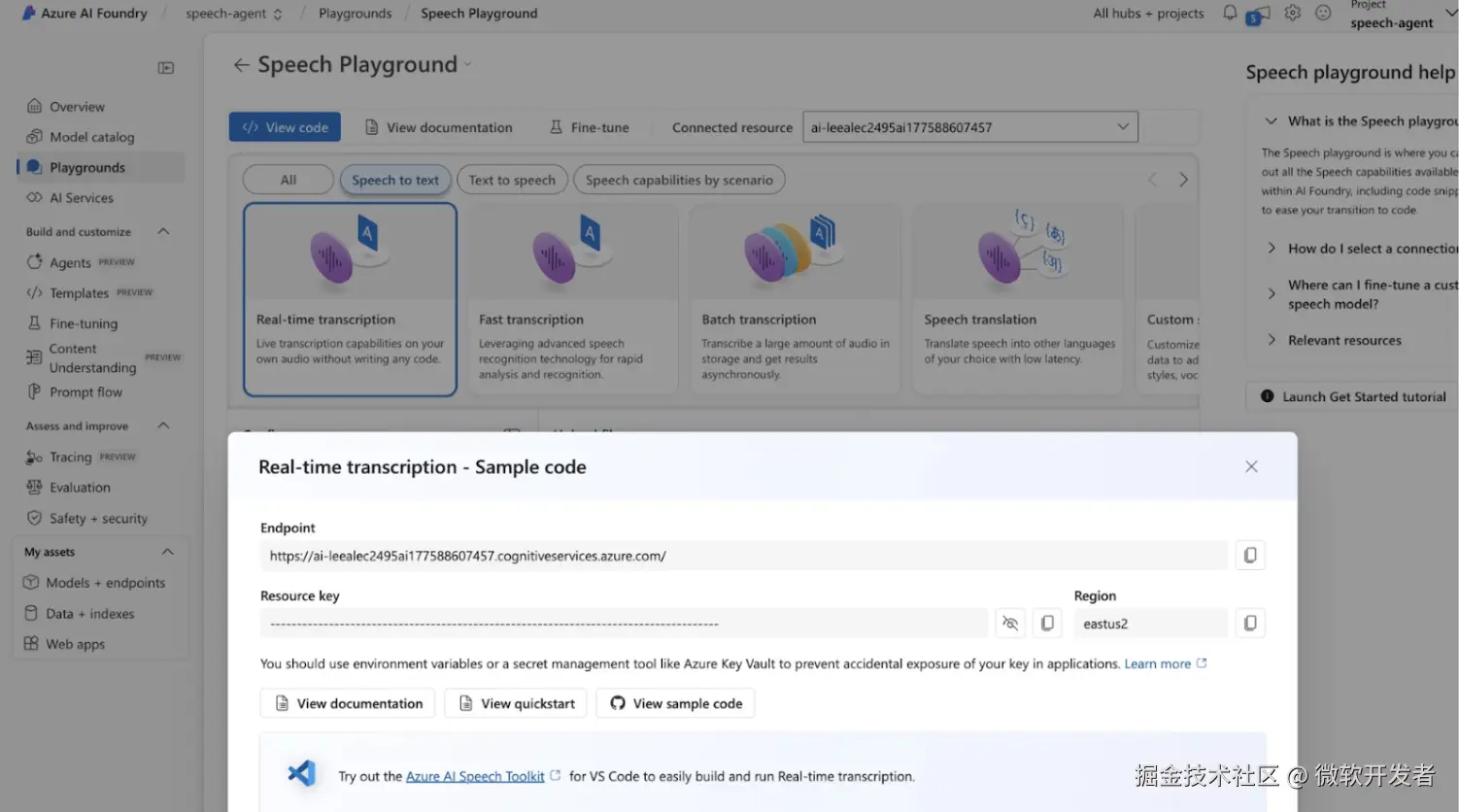Collapse the left sidebar panel
The height and width of the screenshot is (812, 1459).
pos(166,68)
